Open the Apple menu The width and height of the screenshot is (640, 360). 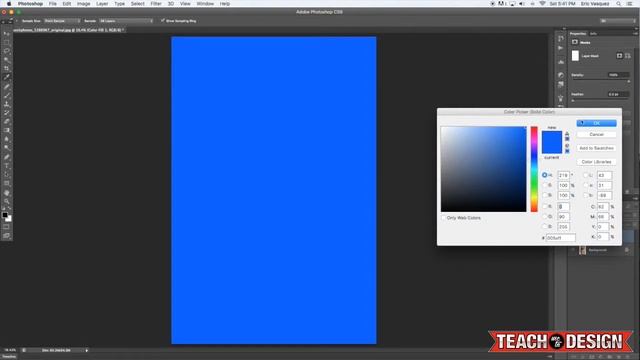9,4
